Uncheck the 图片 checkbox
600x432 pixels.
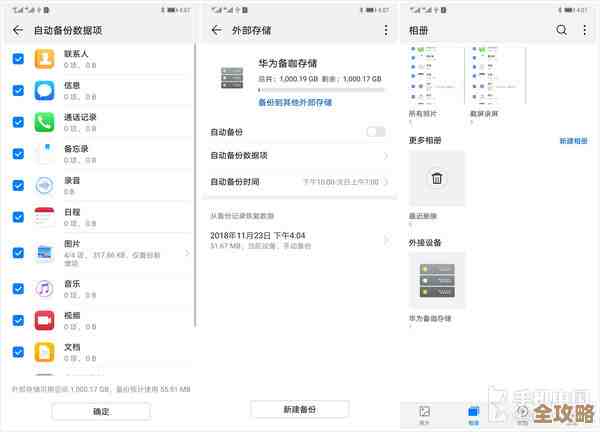(18, 253)
